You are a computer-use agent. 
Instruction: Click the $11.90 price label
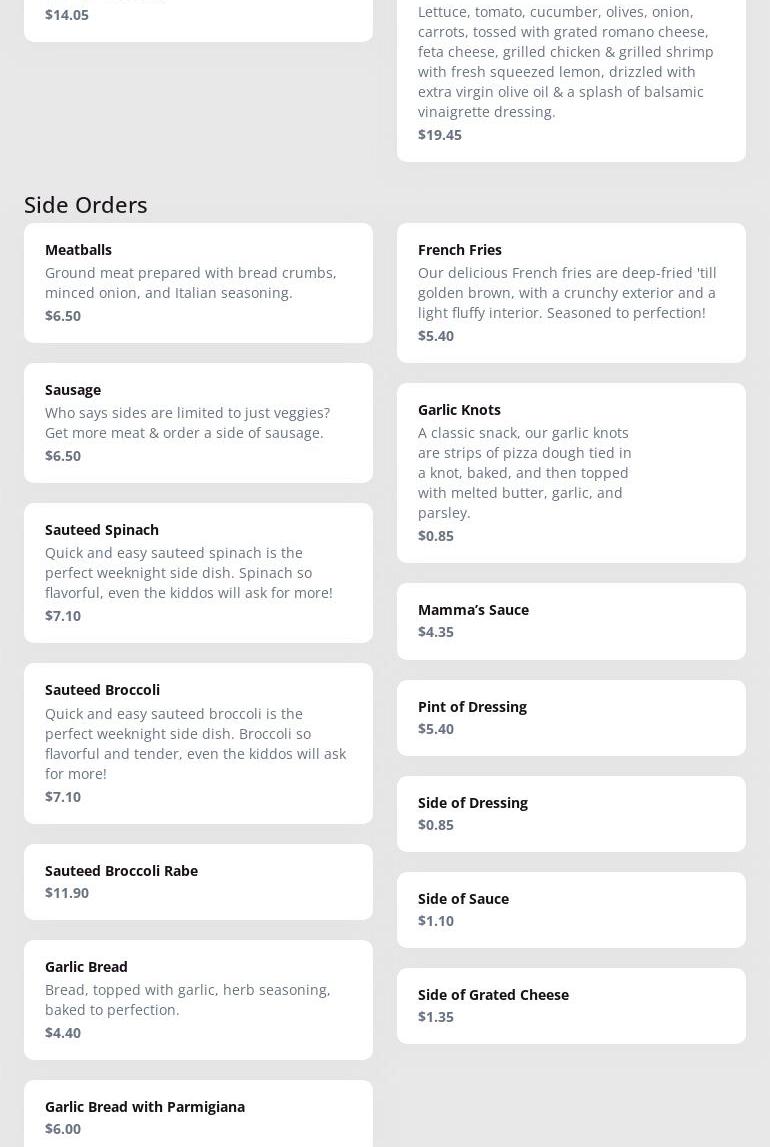click(67, 893)
